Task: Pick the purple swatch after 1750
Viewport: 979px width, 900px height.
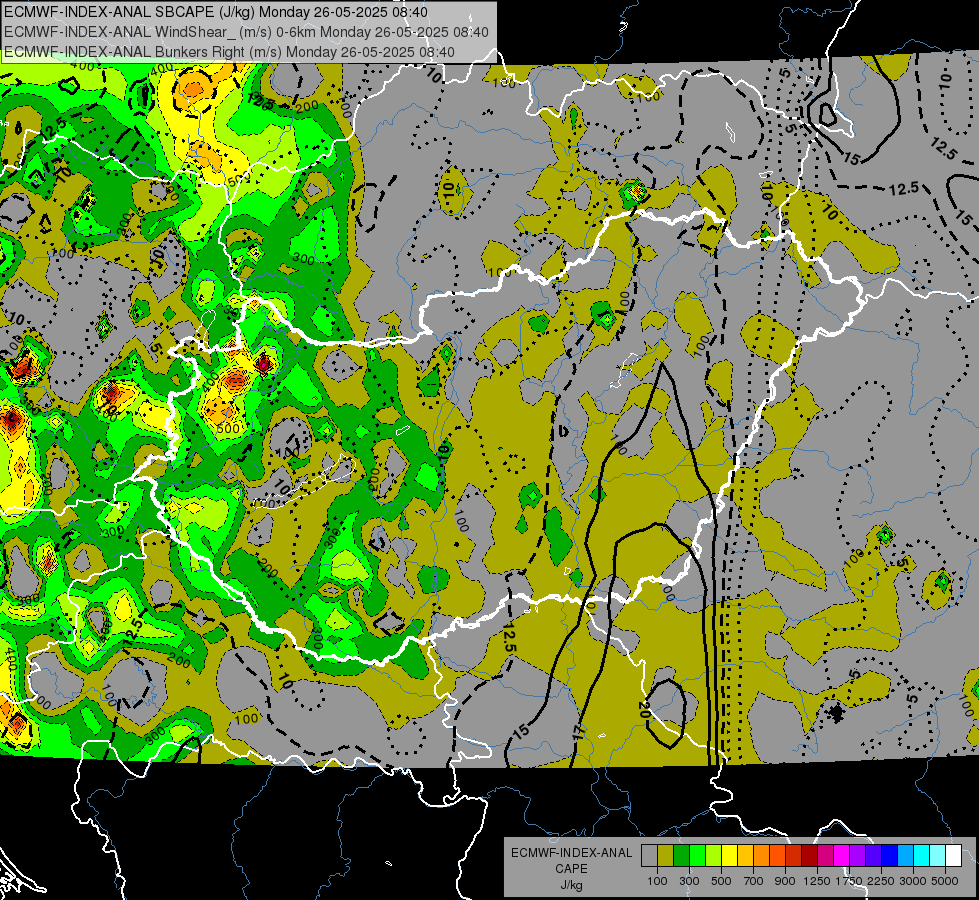Action: (858, 855)
